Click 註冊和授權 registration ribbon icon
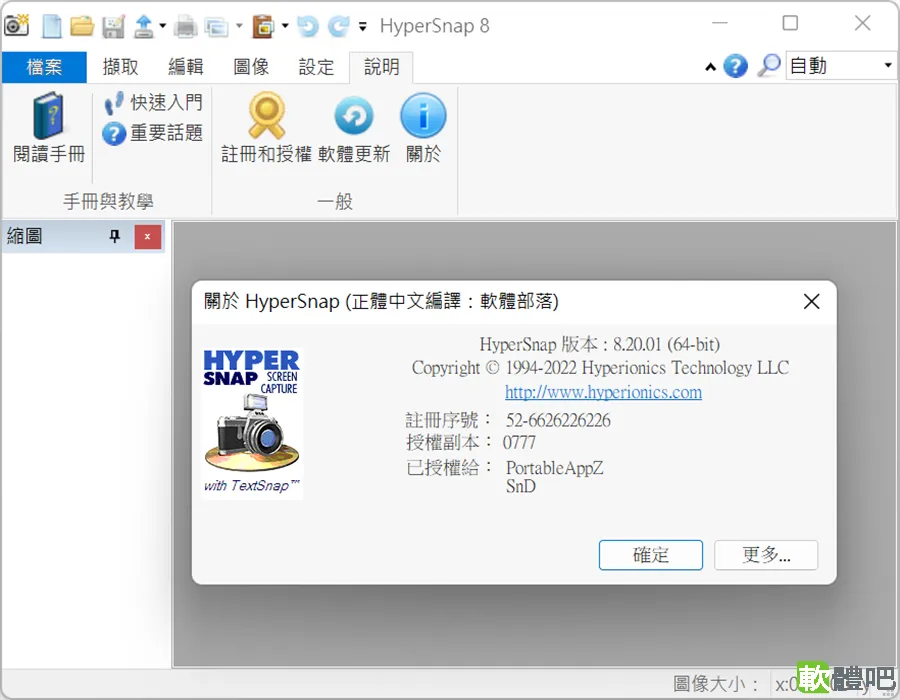This screenshot has height=700, width=900. tap(266, 128)
